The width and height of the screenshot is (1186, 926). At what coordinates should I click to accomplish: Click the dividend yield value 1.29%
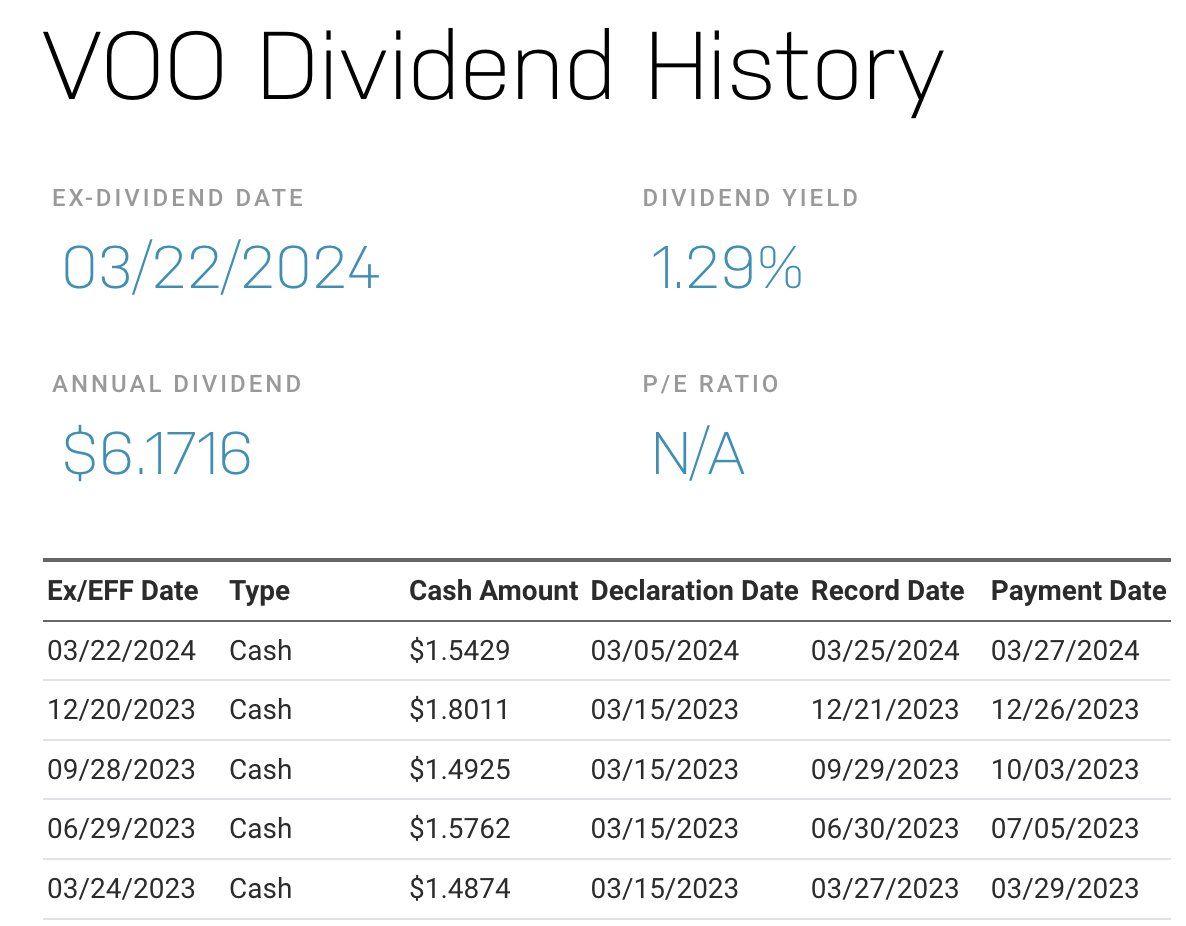726,268
